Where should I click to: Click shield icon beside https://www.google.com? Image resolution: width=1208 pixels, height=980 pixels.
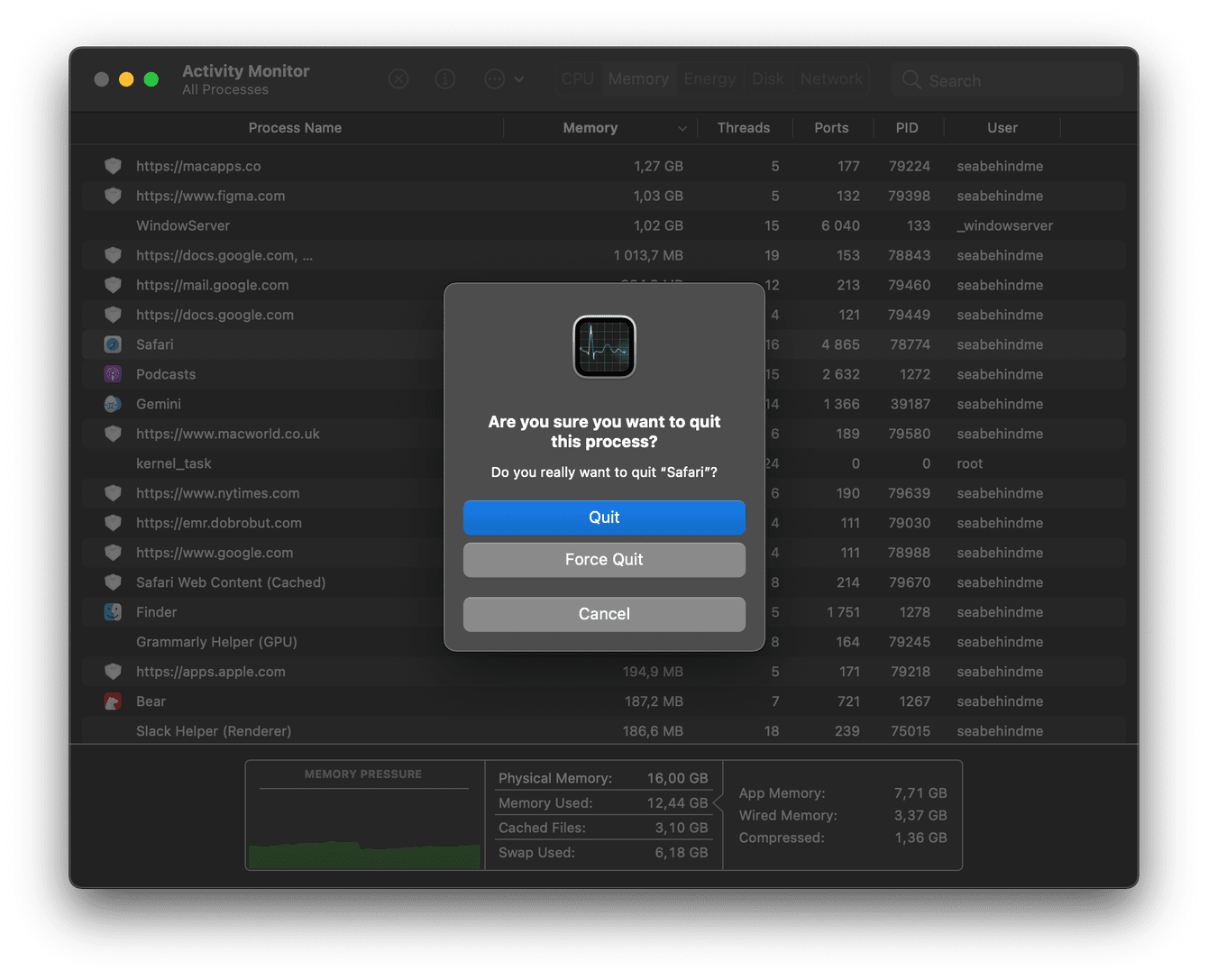(113, 553)
